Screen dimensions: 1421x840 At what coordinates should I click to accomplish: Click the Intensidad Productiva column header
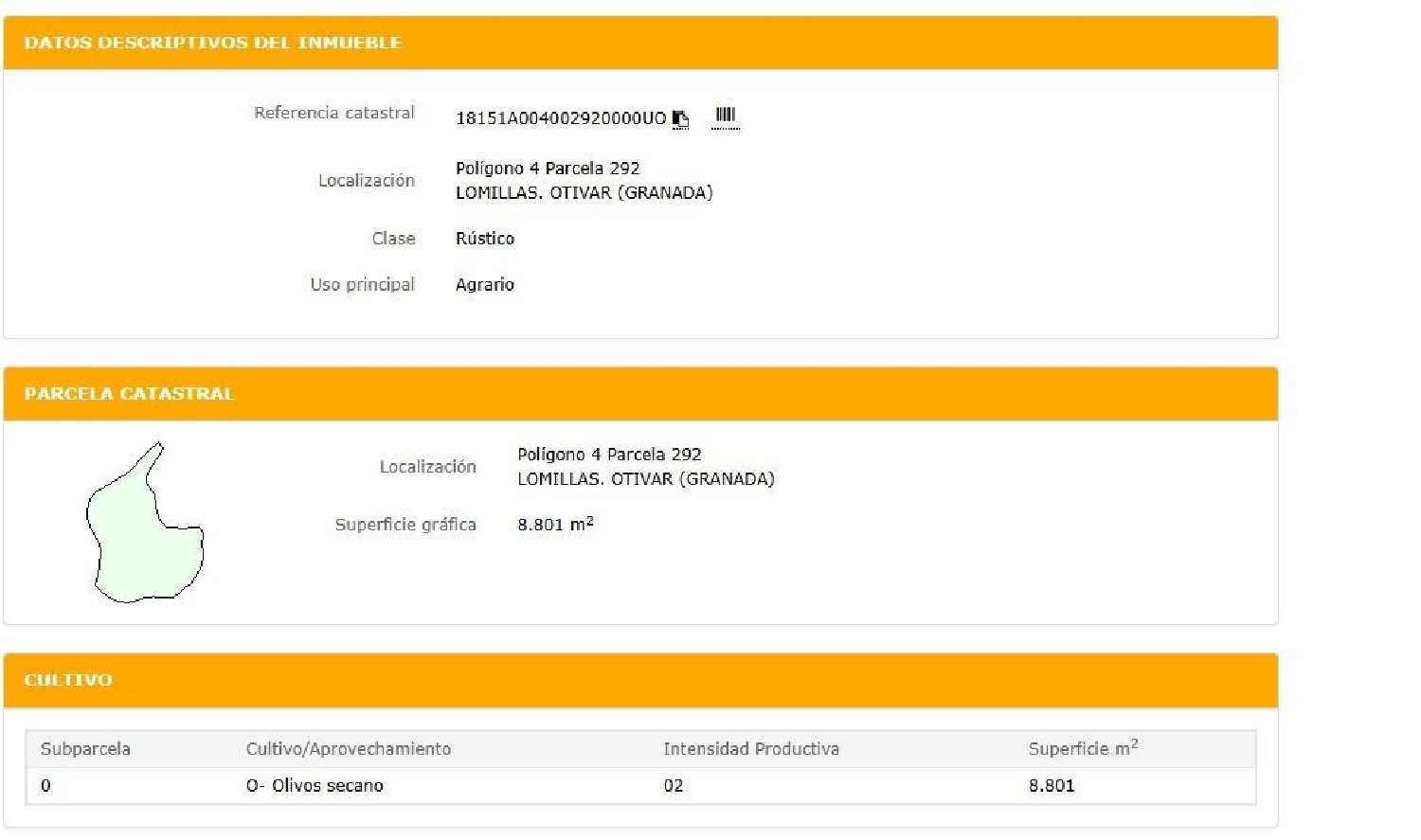coord(751,748)
